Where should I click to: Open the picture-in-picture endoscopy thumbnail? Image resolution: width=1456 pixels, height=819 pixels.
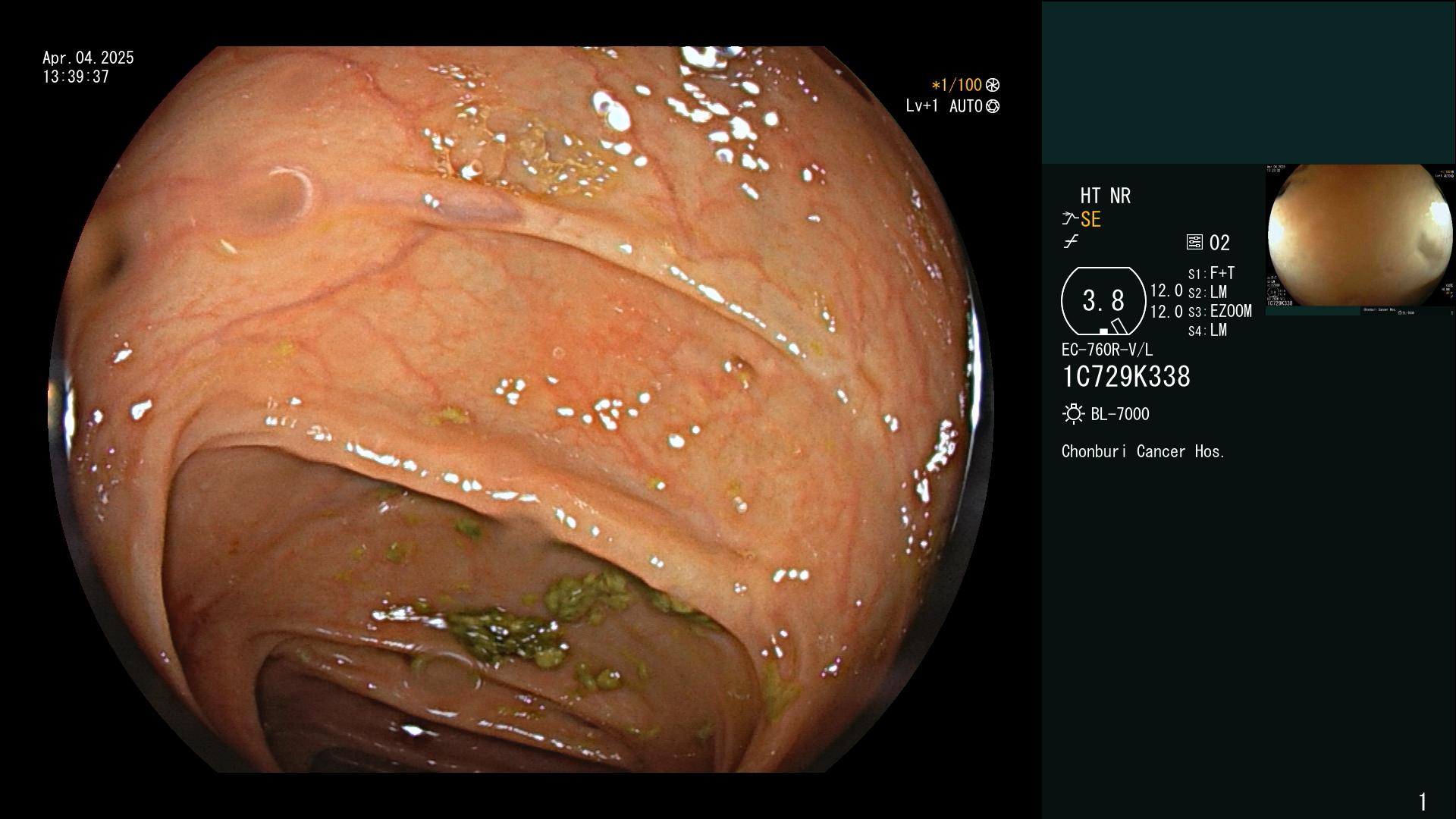pyautogui.click(x=1360, y=240)
